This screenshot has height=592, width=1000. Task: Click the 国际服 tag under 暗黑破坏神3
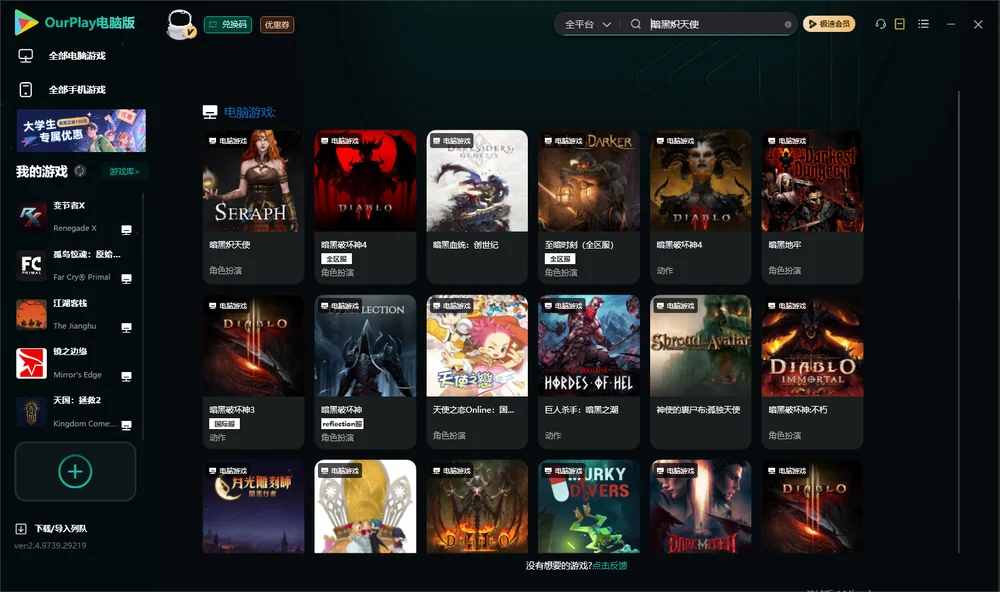(x=224, y=424)
